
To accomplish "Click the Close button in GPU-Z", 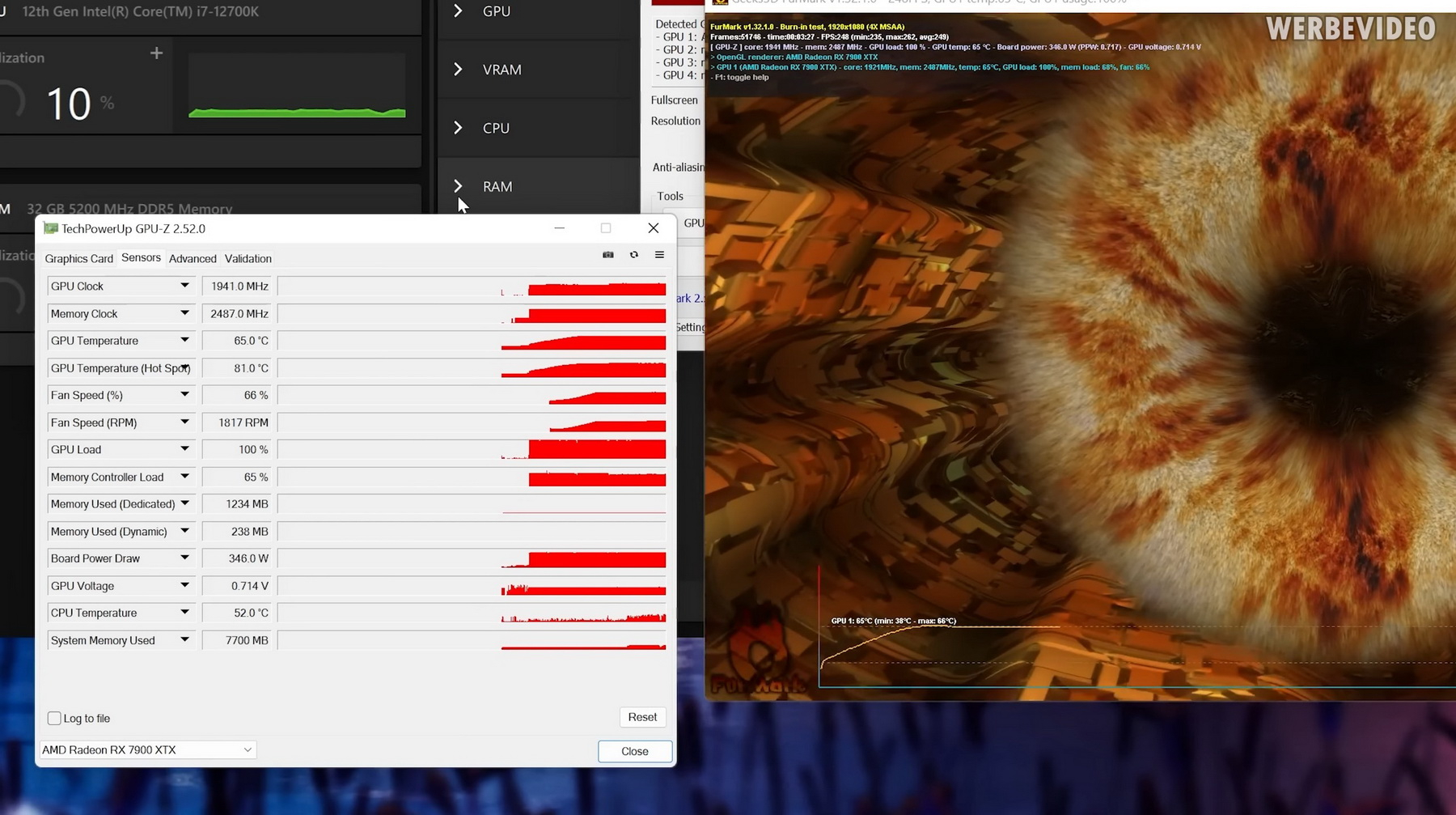I will point(635,751).
